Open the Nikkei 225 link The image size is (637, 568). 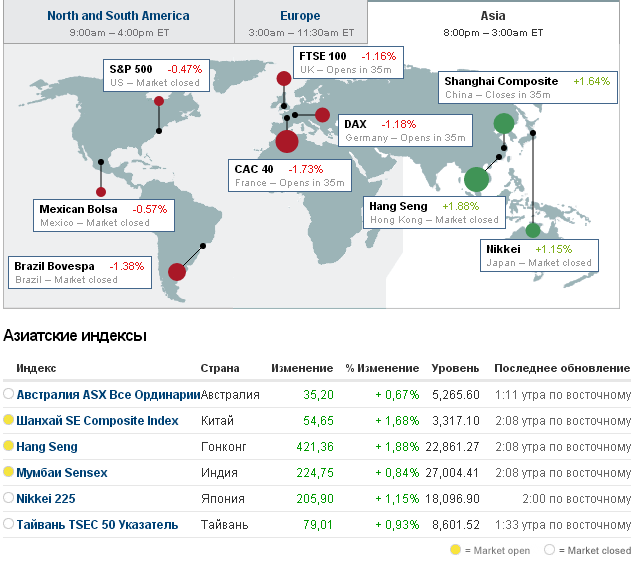tap(46, 499)
